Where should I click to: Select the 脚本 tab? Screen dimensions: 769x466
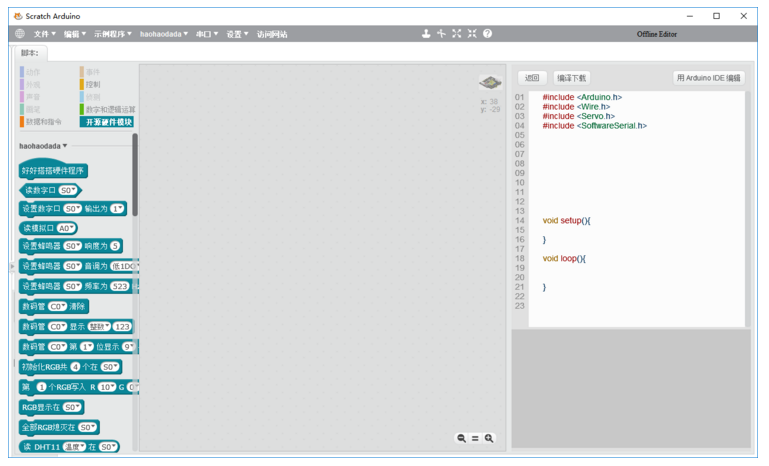coord(29,53)
